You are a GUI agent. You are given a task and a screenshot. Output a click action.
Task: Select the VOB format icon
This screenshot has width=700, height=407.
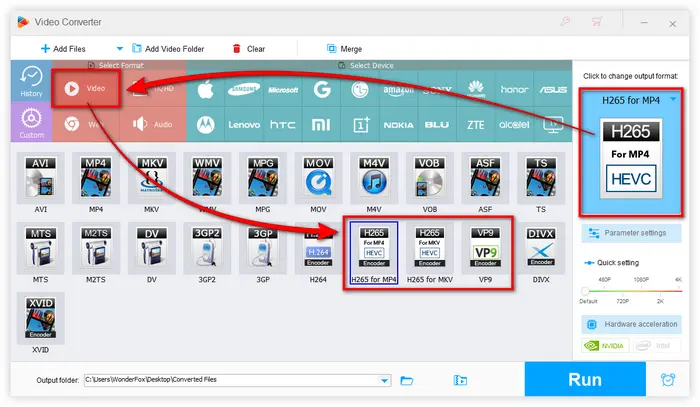click(429, 178)
